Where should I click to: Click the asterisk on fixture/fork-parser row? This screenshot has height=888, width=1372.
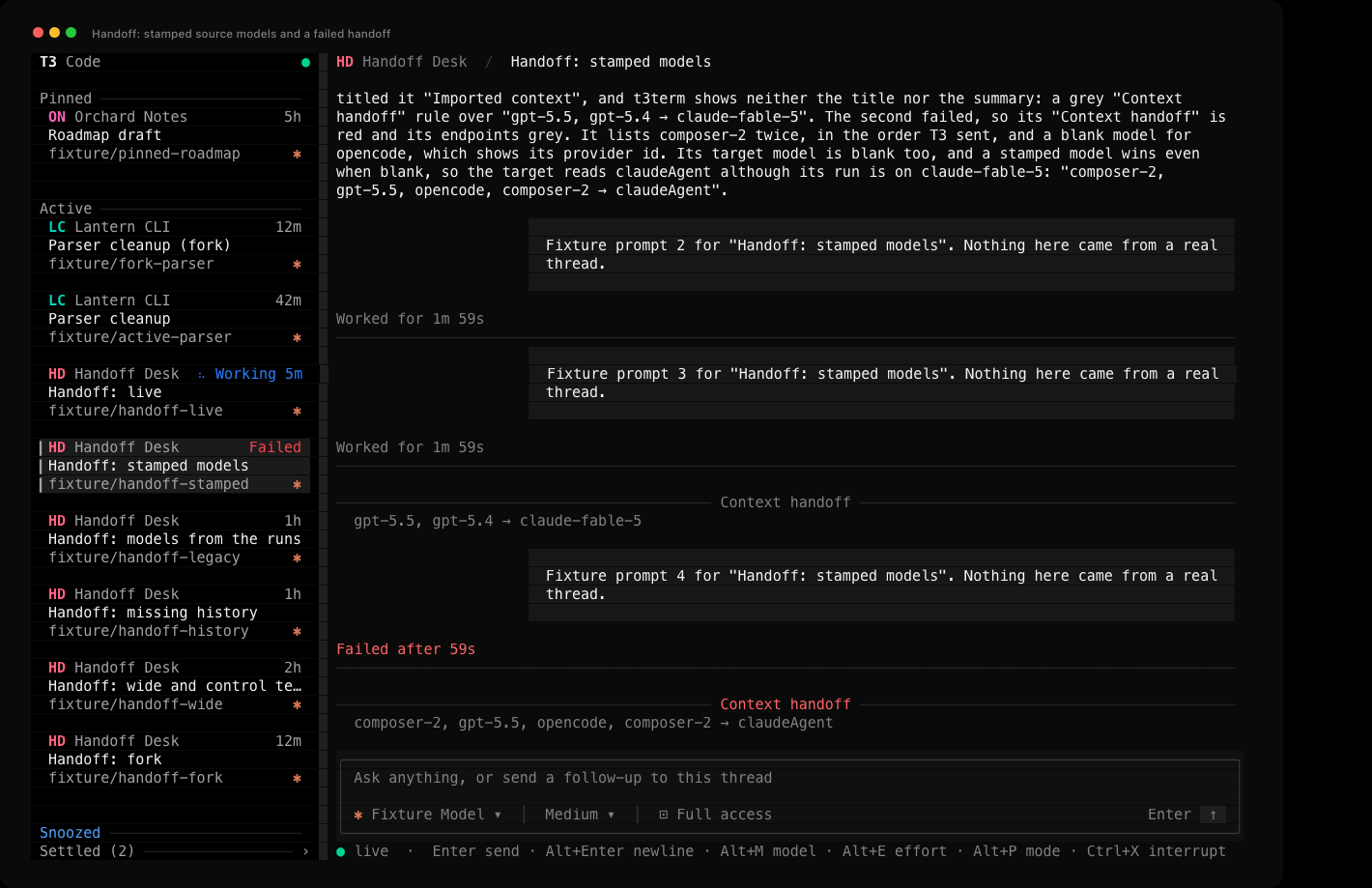[x=297, y=265]
